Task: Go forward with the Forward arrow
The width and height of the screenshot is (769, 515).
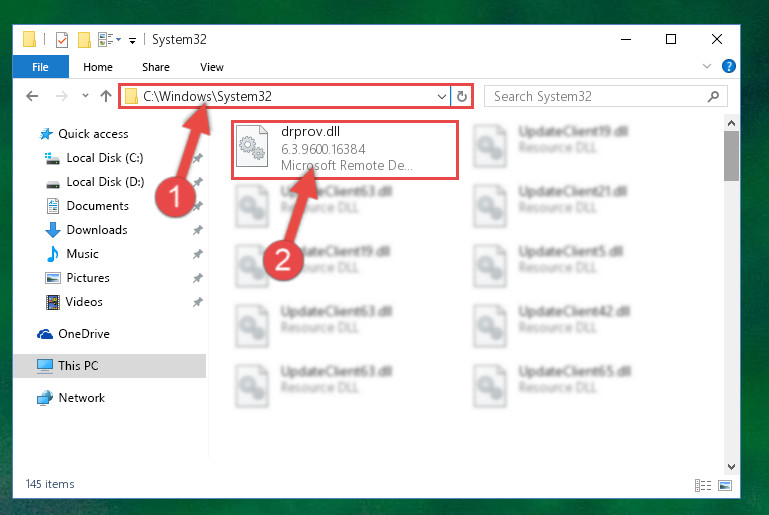Action: [62, 96]
